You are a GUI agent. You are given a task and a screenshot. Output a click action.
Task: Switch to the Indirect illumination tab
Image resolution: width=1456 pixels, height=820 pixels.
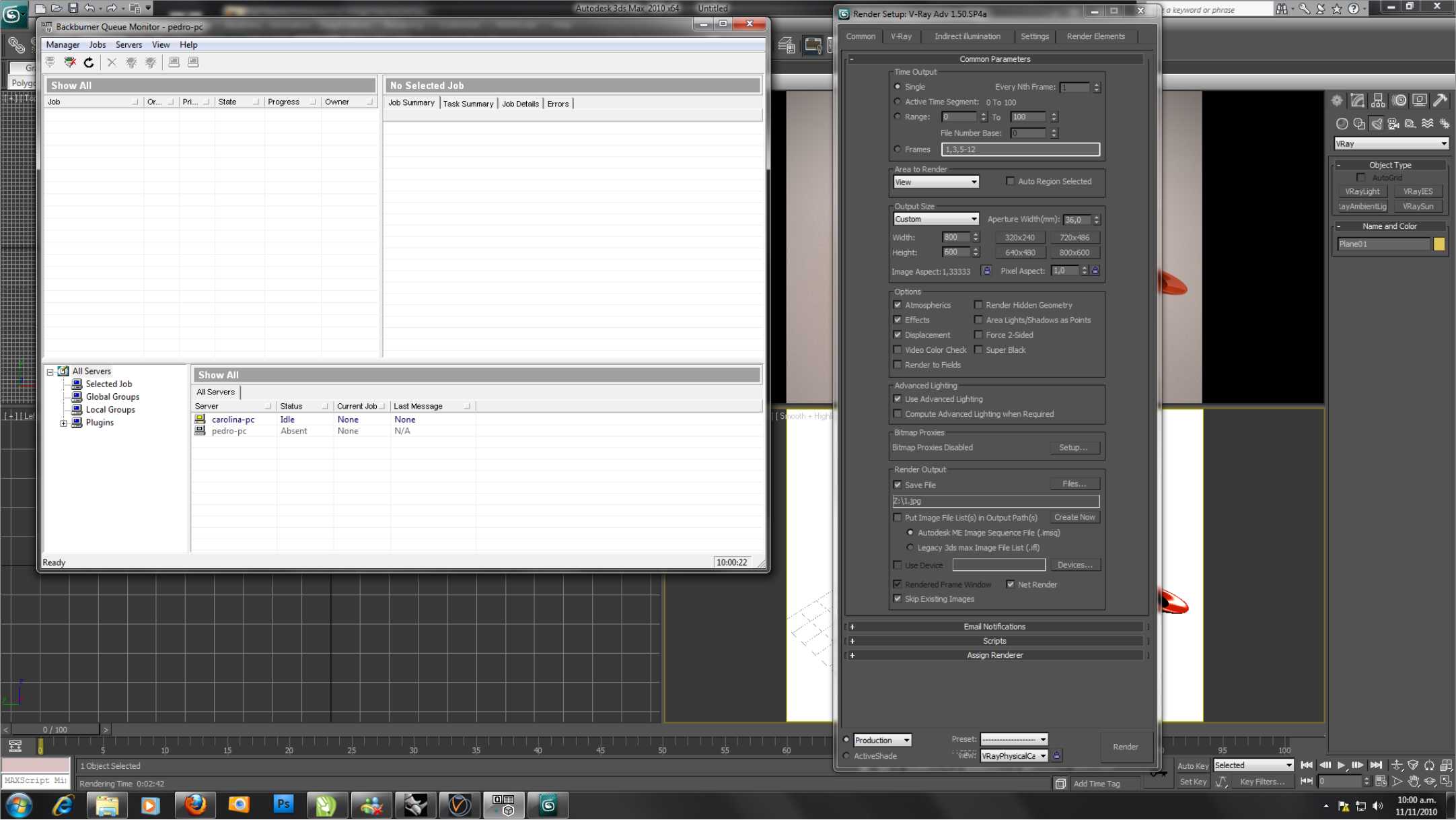point(967,36)
